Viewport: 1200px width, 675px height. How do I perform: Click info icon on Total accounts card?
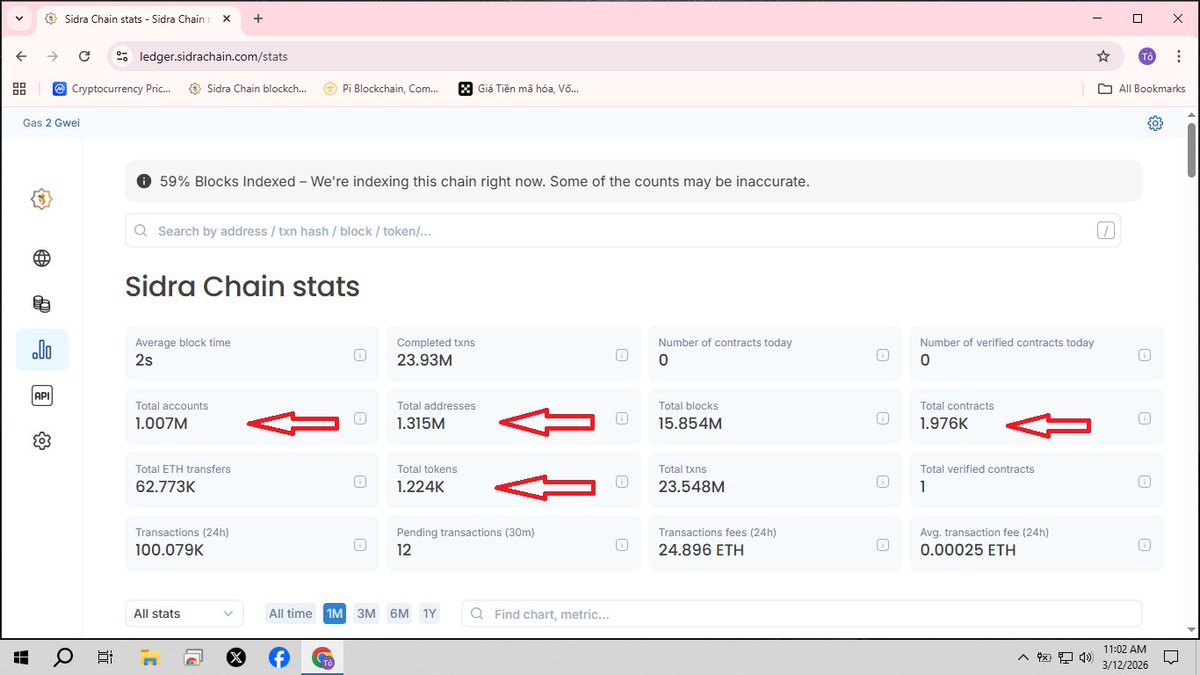[x=360, y=418]
